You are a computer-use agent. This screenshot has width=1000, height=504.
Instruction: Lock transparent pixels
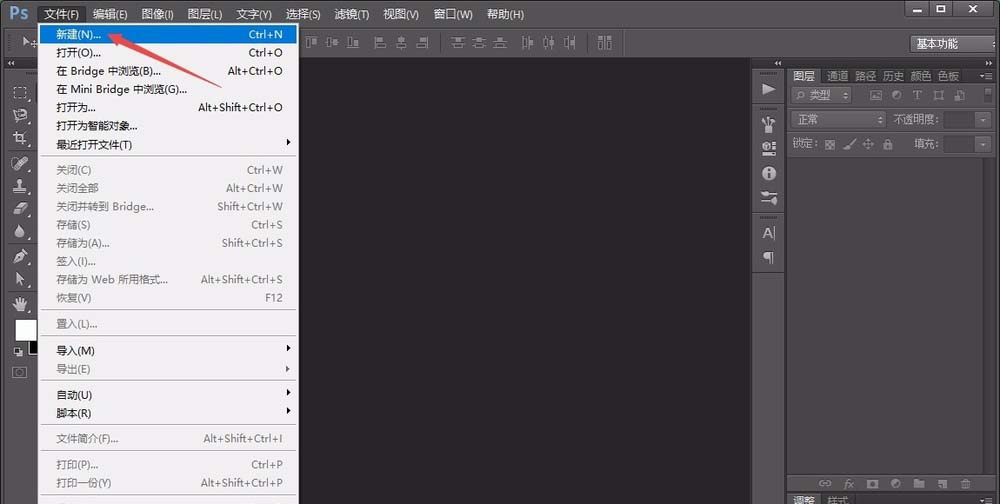(x=830, y=144)
